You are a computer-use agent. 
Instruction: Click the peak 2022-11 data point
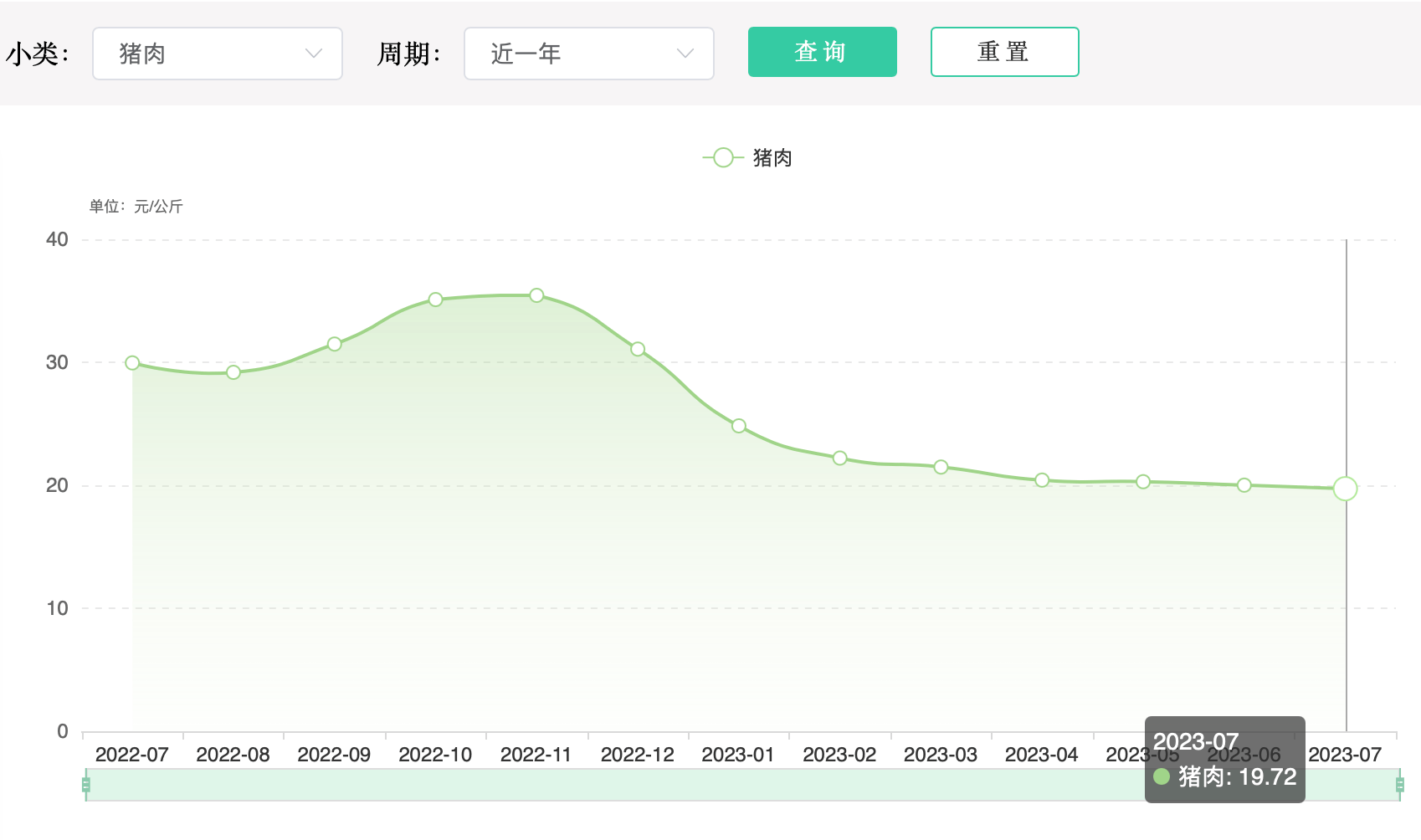coord(536,295)
